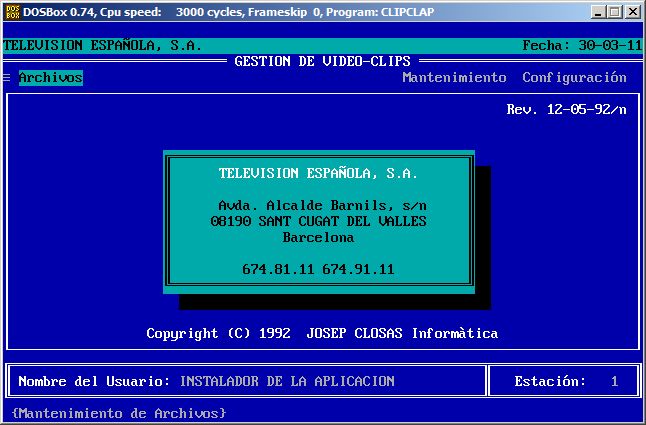Click the Rev. 12-05-92/n version text
The width and height of the screenshot is (646, 425).
coord(566,110)
